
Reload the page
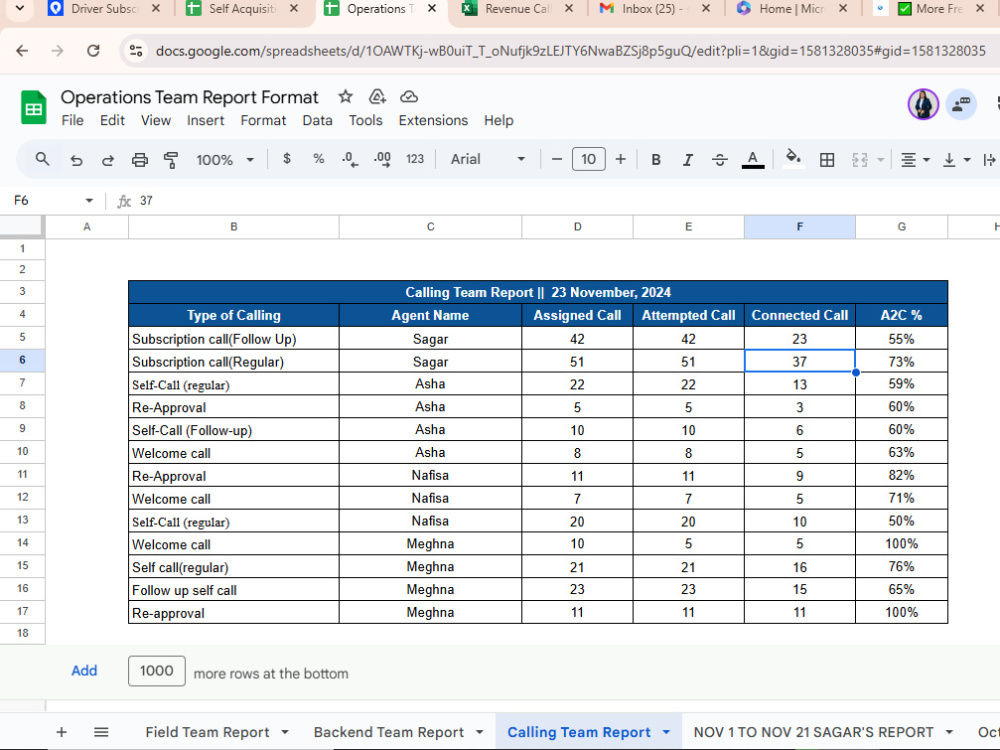click(93, 50)
